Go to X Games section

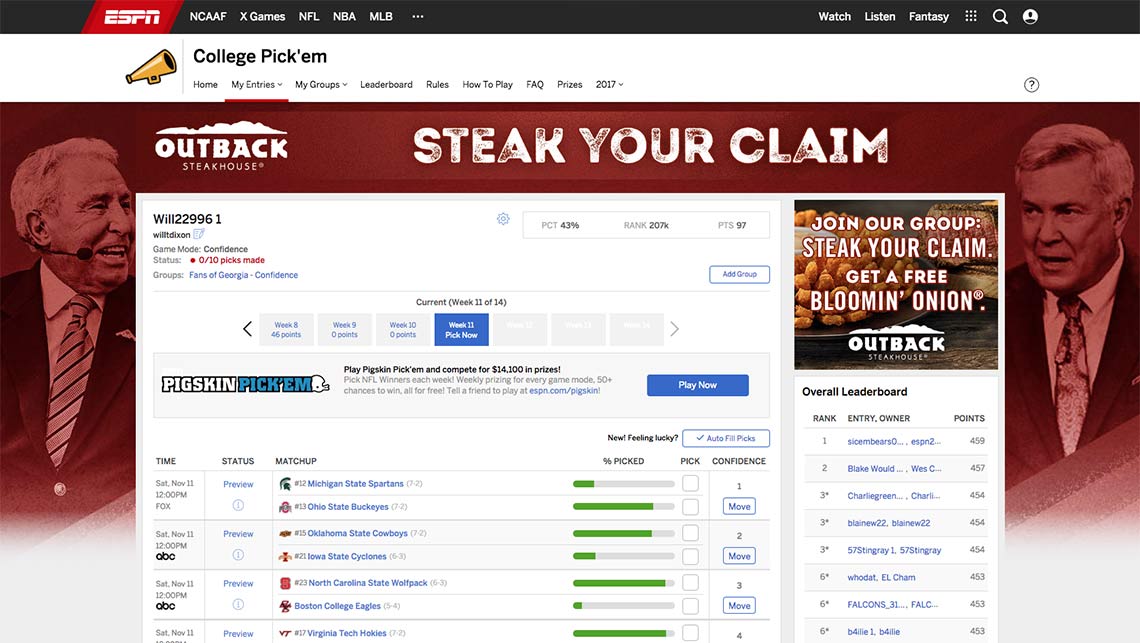point(262,16)
